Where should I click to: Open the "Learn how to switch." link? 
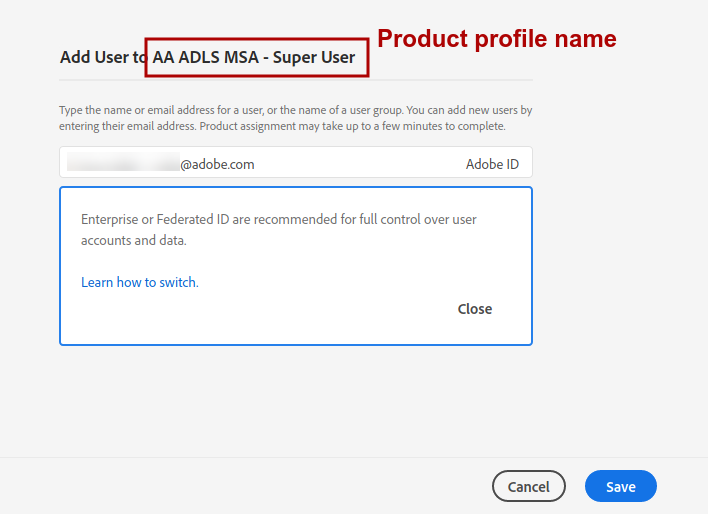pos(140,282)
